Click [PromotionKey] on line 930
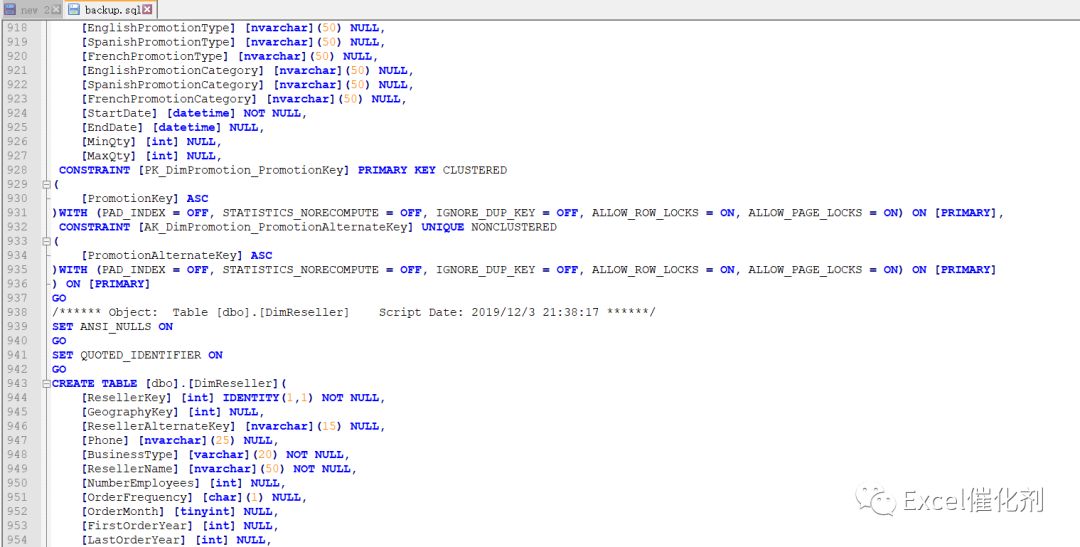 [x=130, y=198]
